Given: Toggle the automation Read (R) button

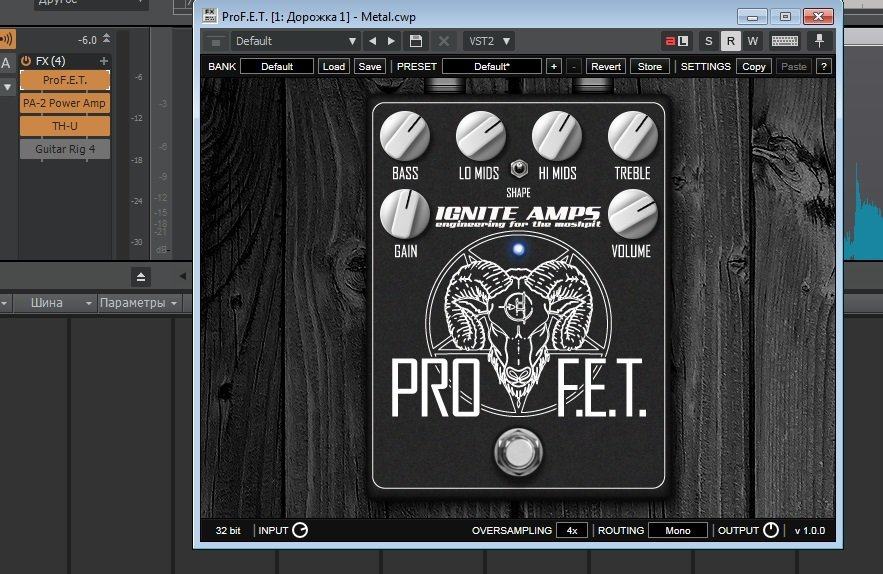Looking at the screenshot, I should (730, 41).
